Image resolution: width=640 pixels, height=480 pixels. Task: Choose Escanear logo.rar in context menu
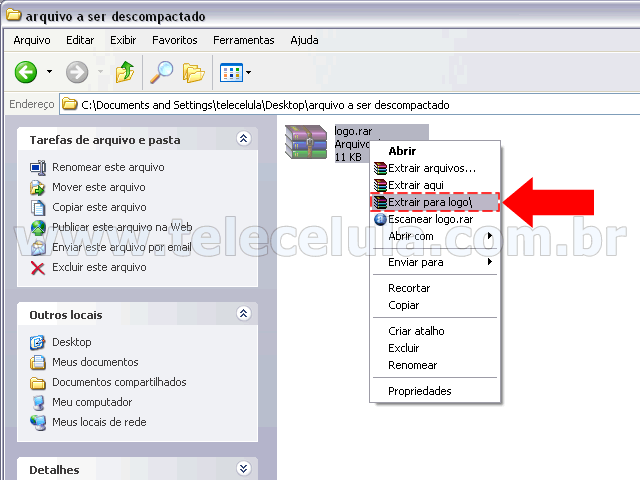[435, 219]
